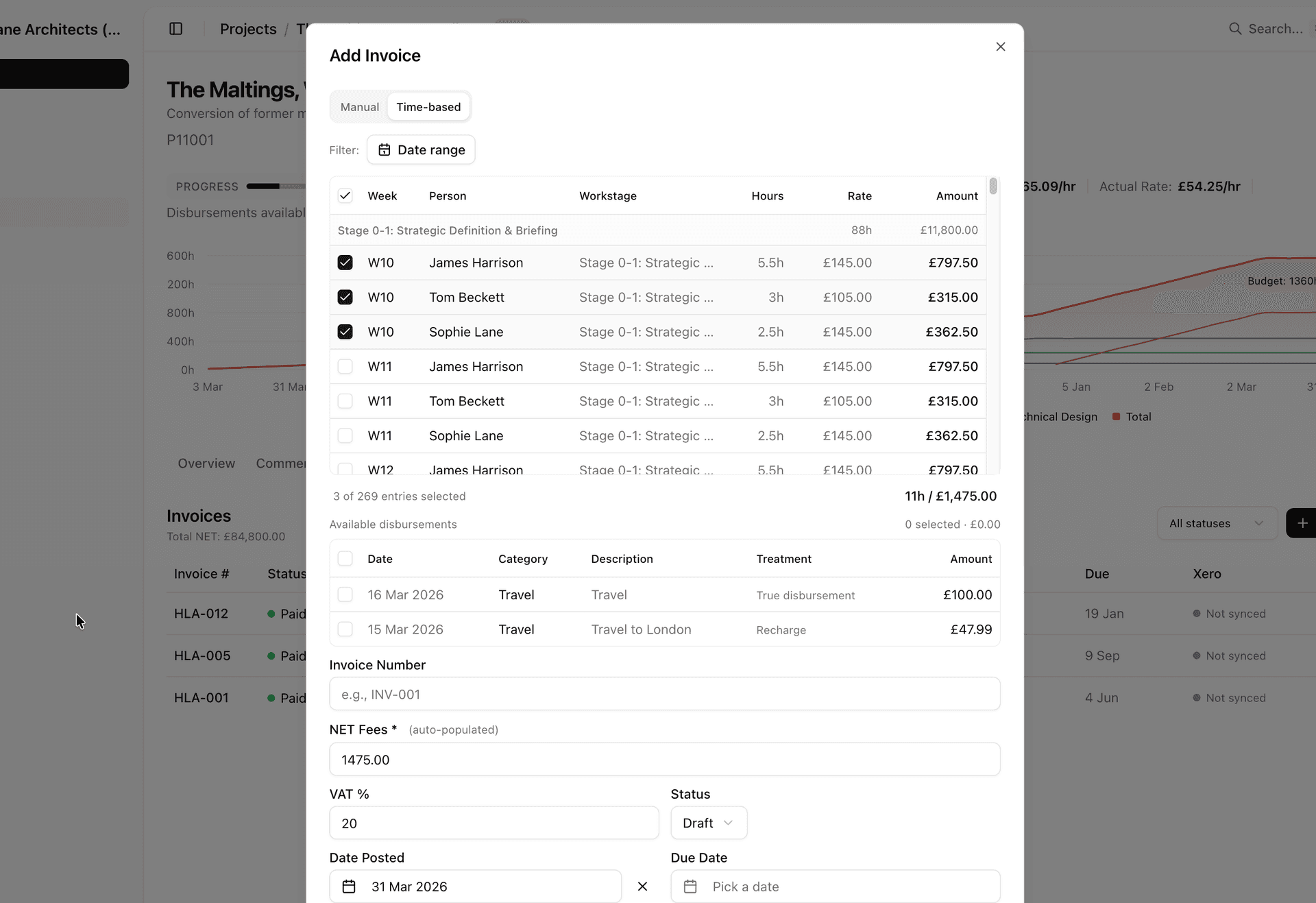
Task: Open the Status dropdown showing Draft
Action: 708,823
